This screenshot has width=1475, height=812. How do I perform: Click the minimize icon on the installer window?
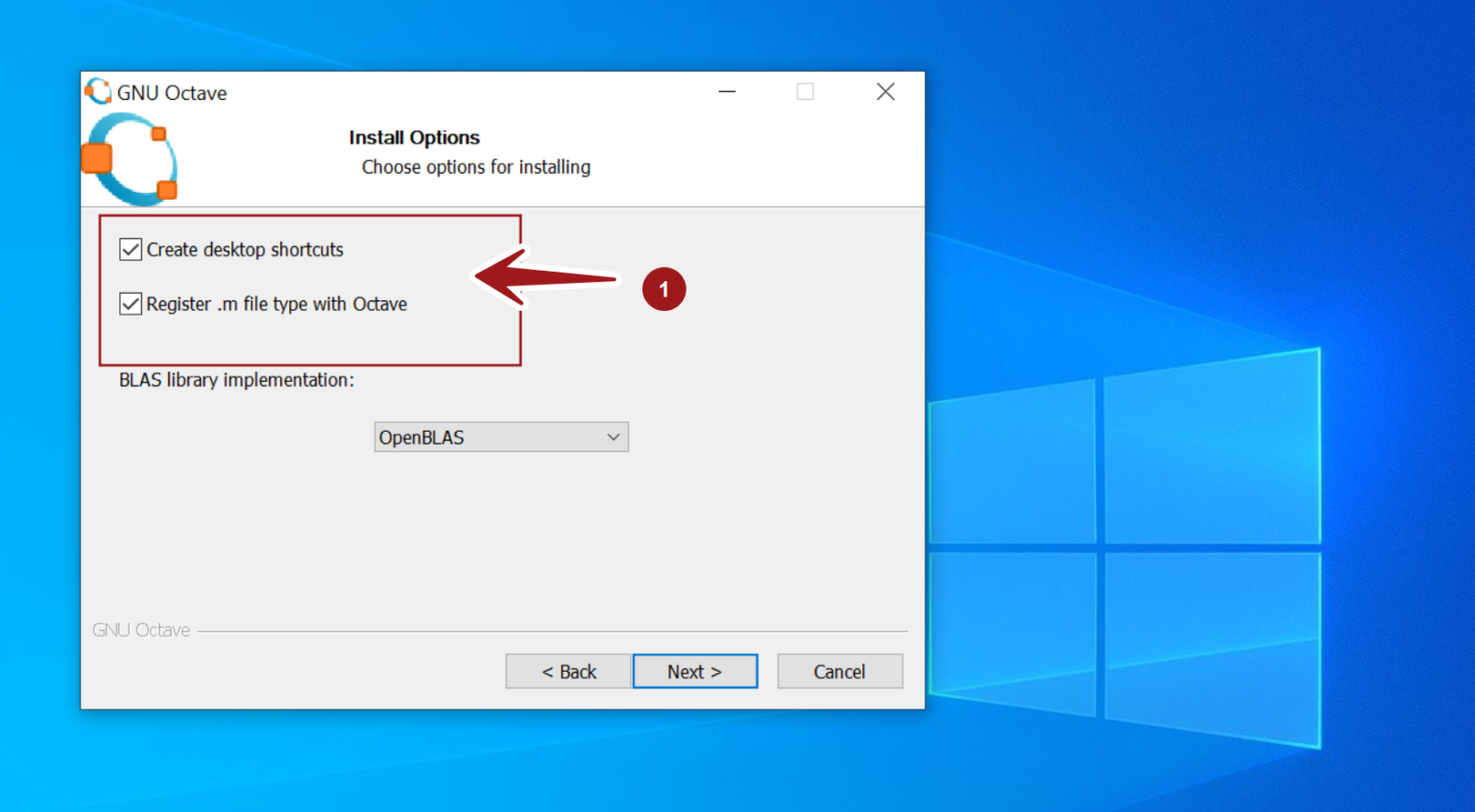click(x=726, y=91)
